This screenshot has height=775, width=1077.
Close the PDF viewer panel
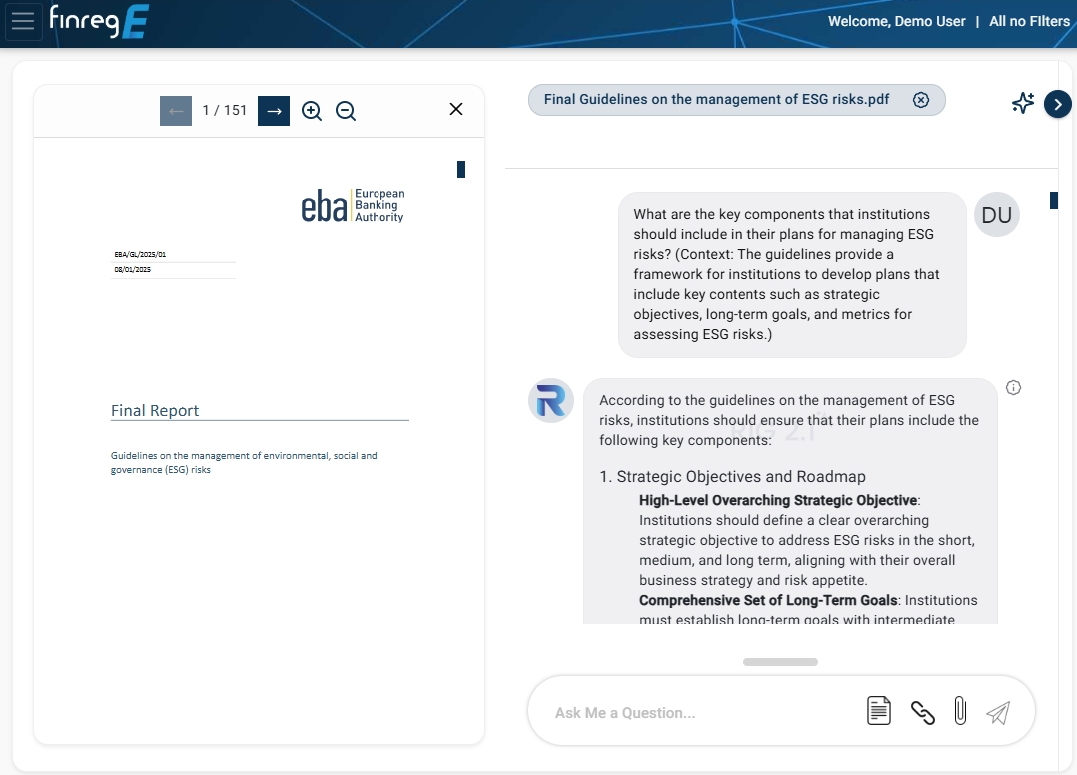pyautogui.click(x=456, y=109)
